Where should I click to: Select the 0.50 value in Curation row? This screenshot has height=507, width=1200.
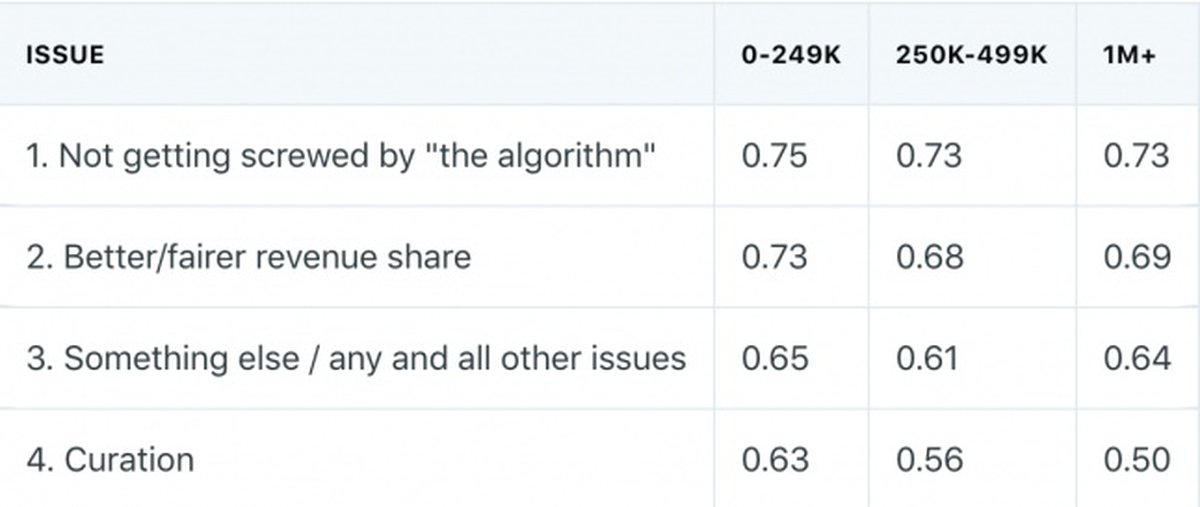coord(1136,460)
